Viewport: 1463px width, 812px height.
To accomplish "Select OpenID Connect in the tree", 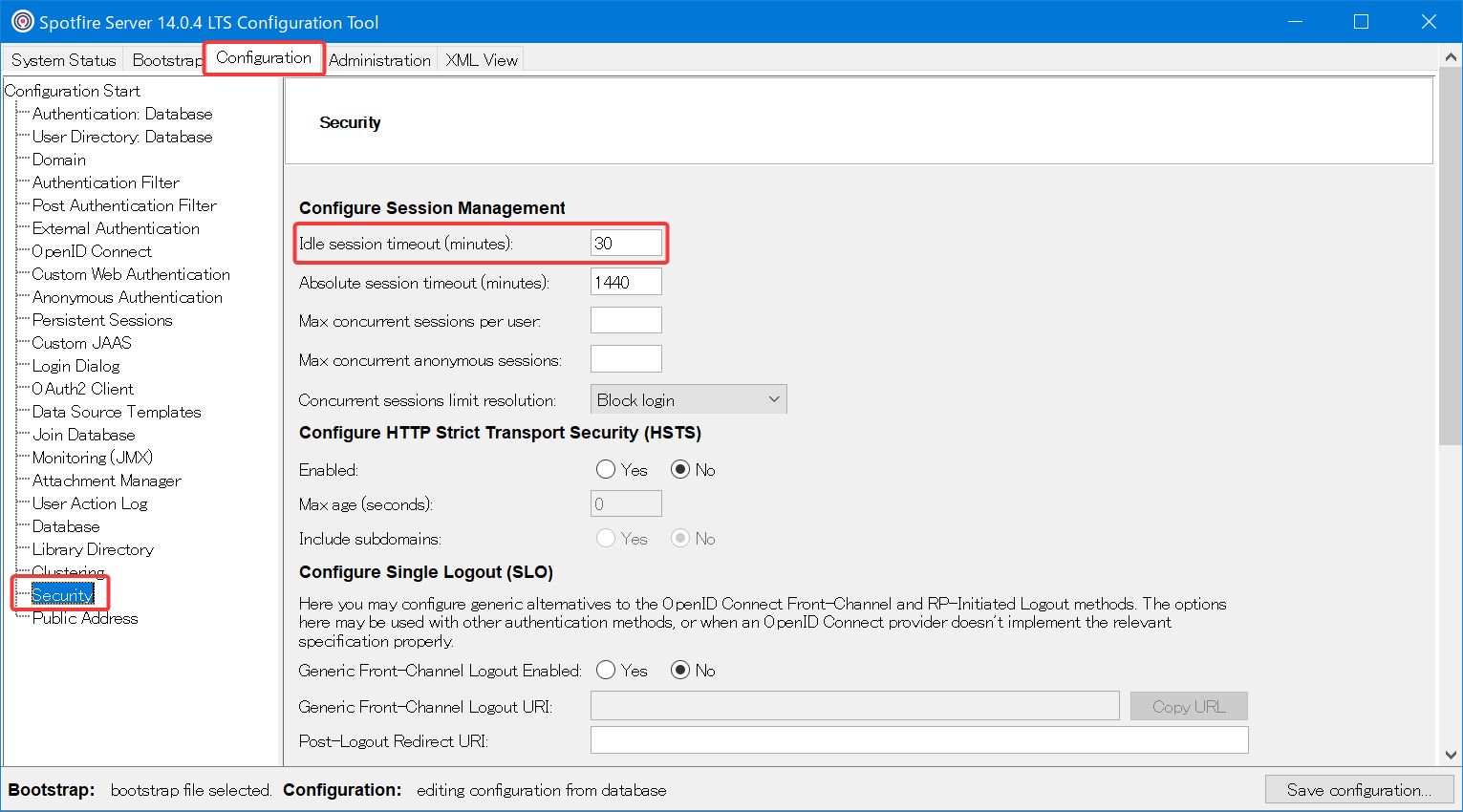I will pyautogui.click(x=92, y=251).
